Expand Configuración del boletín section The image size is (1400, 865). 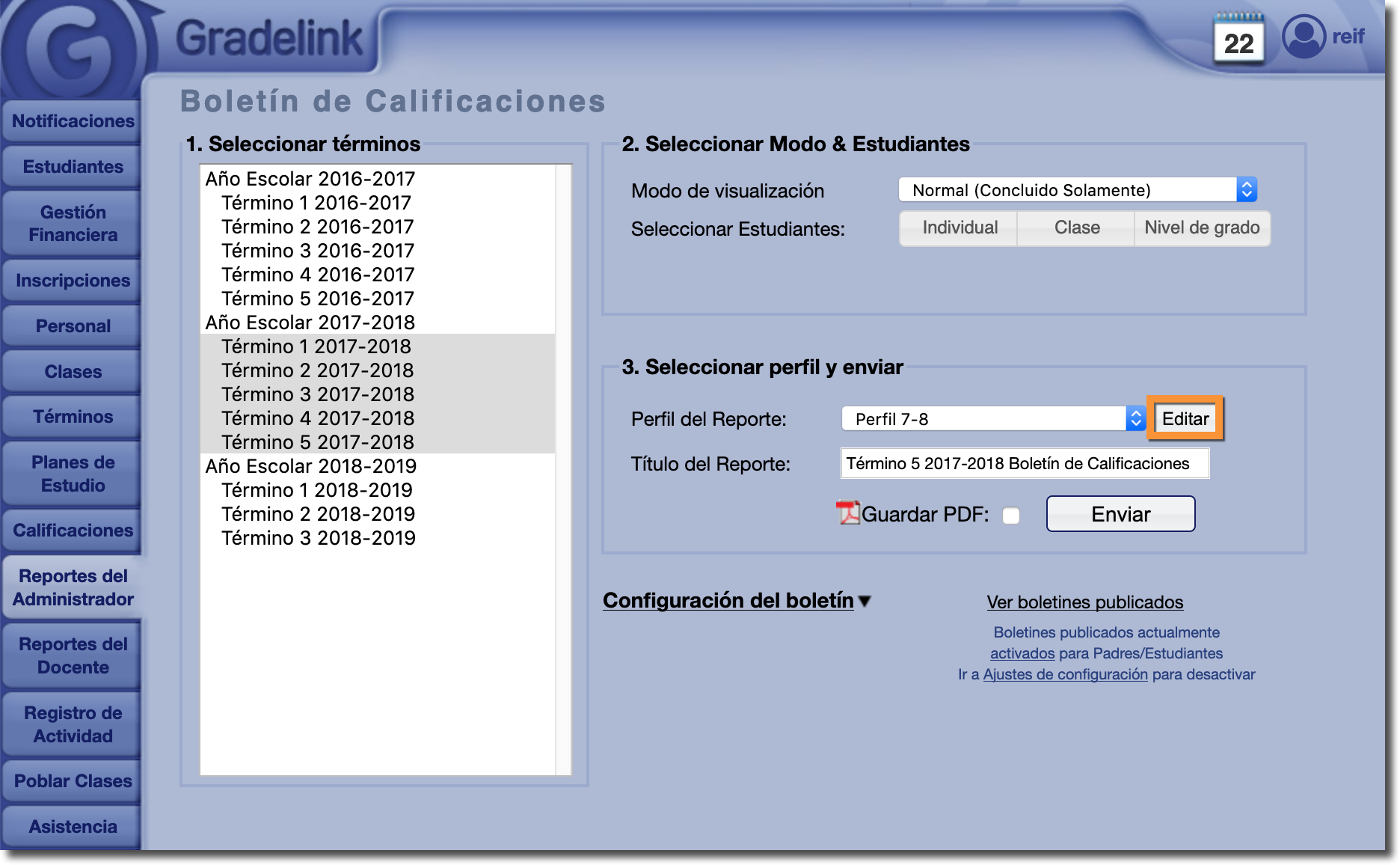pos(736,601)
